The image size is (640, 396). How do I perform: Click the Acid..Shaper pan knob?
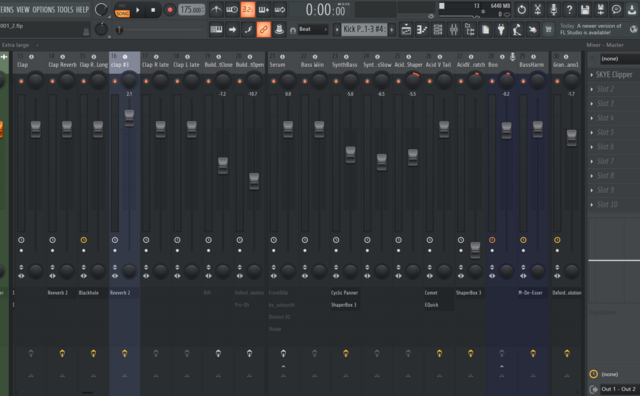point(413,81)
